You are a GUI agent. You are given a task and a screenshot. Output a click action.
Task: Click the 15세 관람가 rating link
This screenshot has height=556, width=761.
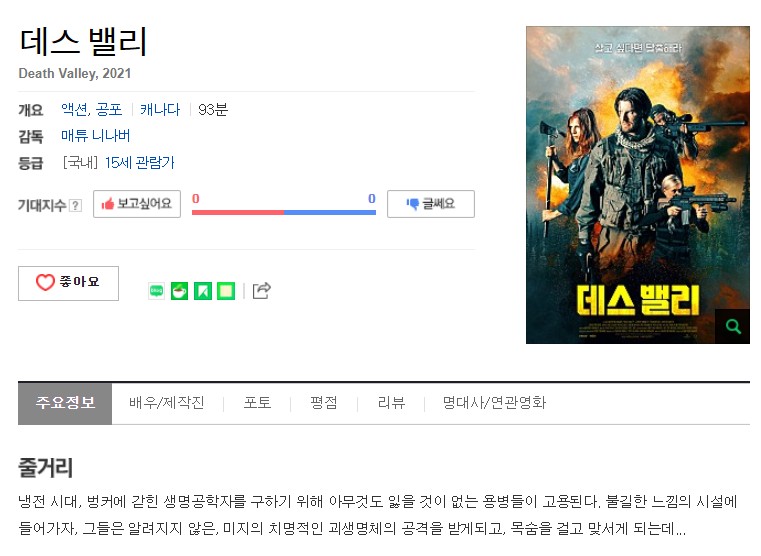(x=140, y=163)
